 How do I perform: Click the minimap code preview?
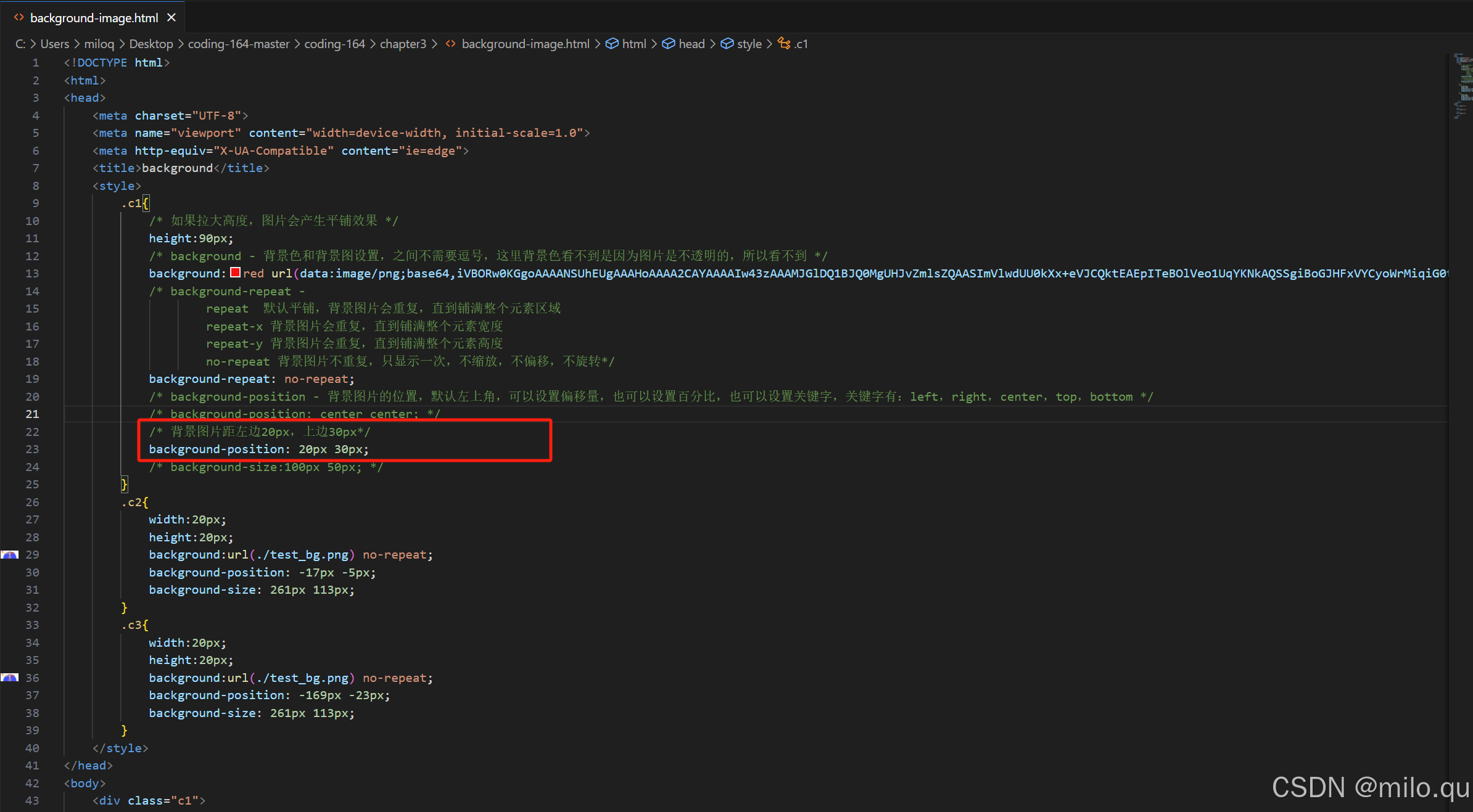(x=1463, y=86)
